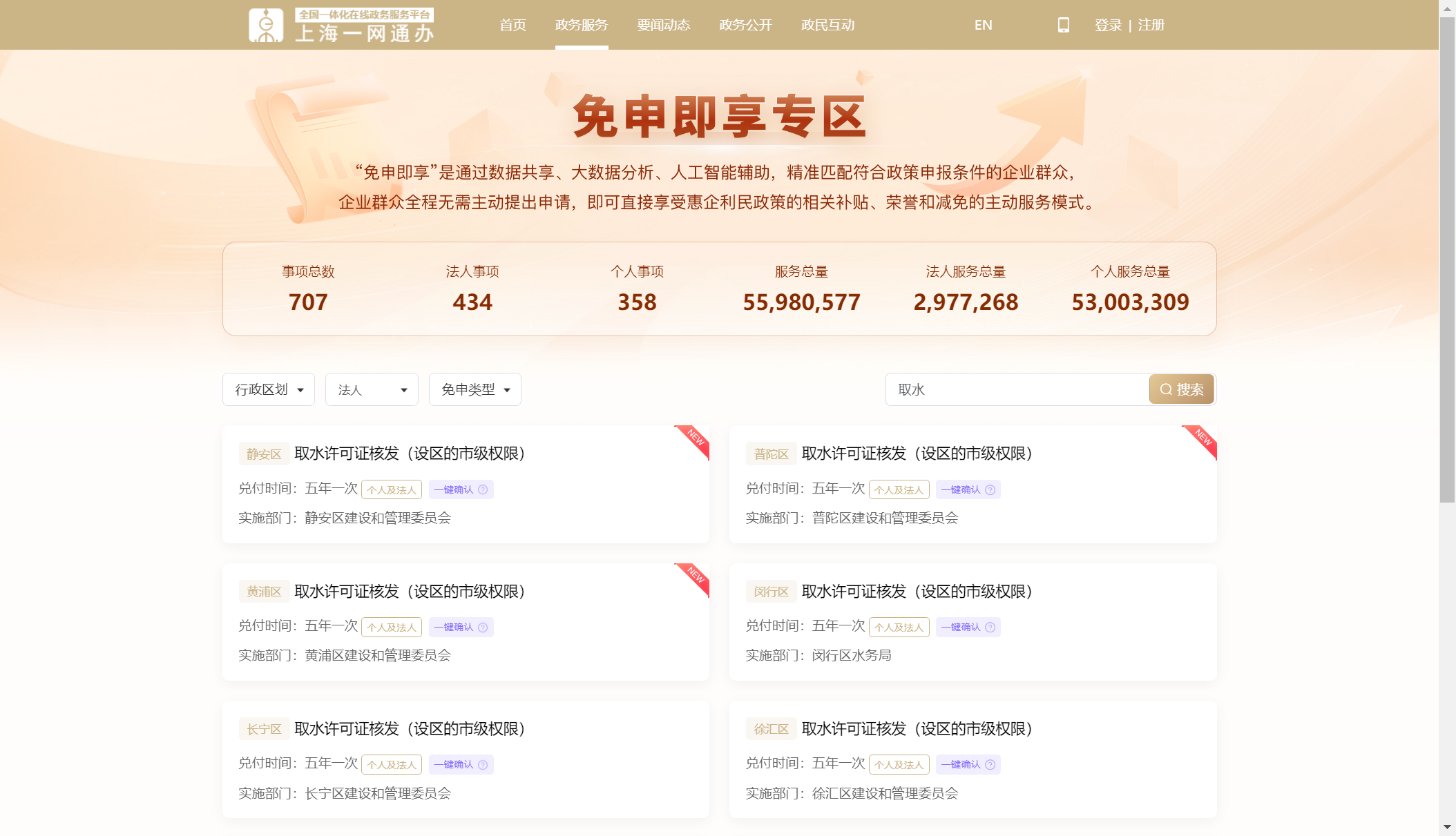Click the Shanghai 一网通办 logo icon
This screenshot has width=1456, height=836.
click(x=266, y=26)
